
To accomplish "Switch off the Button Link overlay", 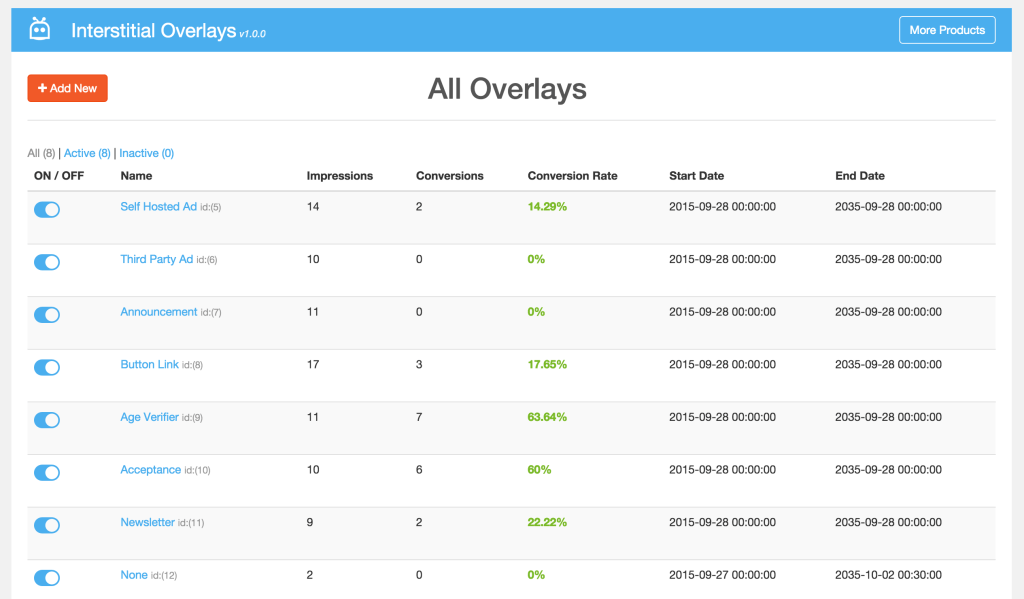I will pyautogui.click(x=47, y=367).
